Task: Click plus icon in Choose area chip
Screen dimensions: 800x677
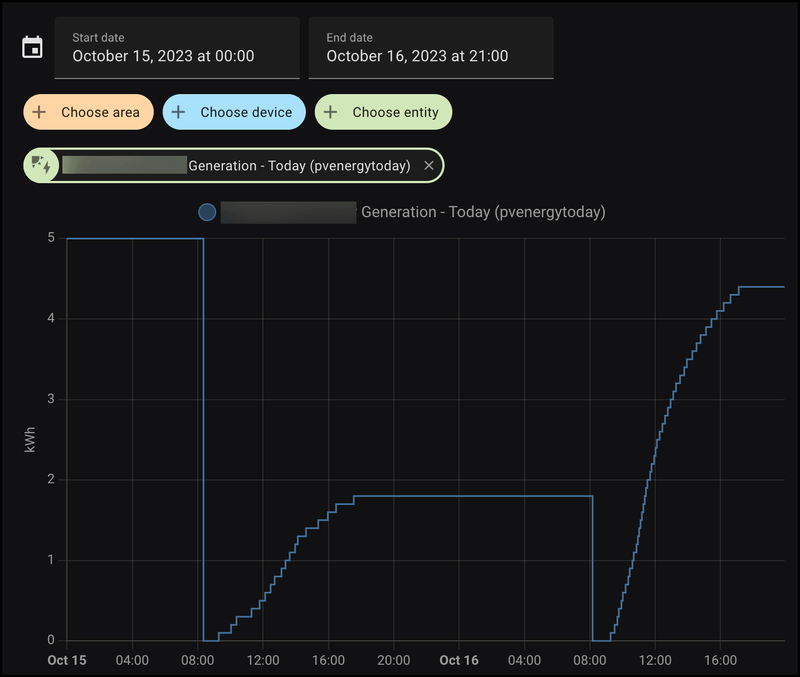Action: 39,112
